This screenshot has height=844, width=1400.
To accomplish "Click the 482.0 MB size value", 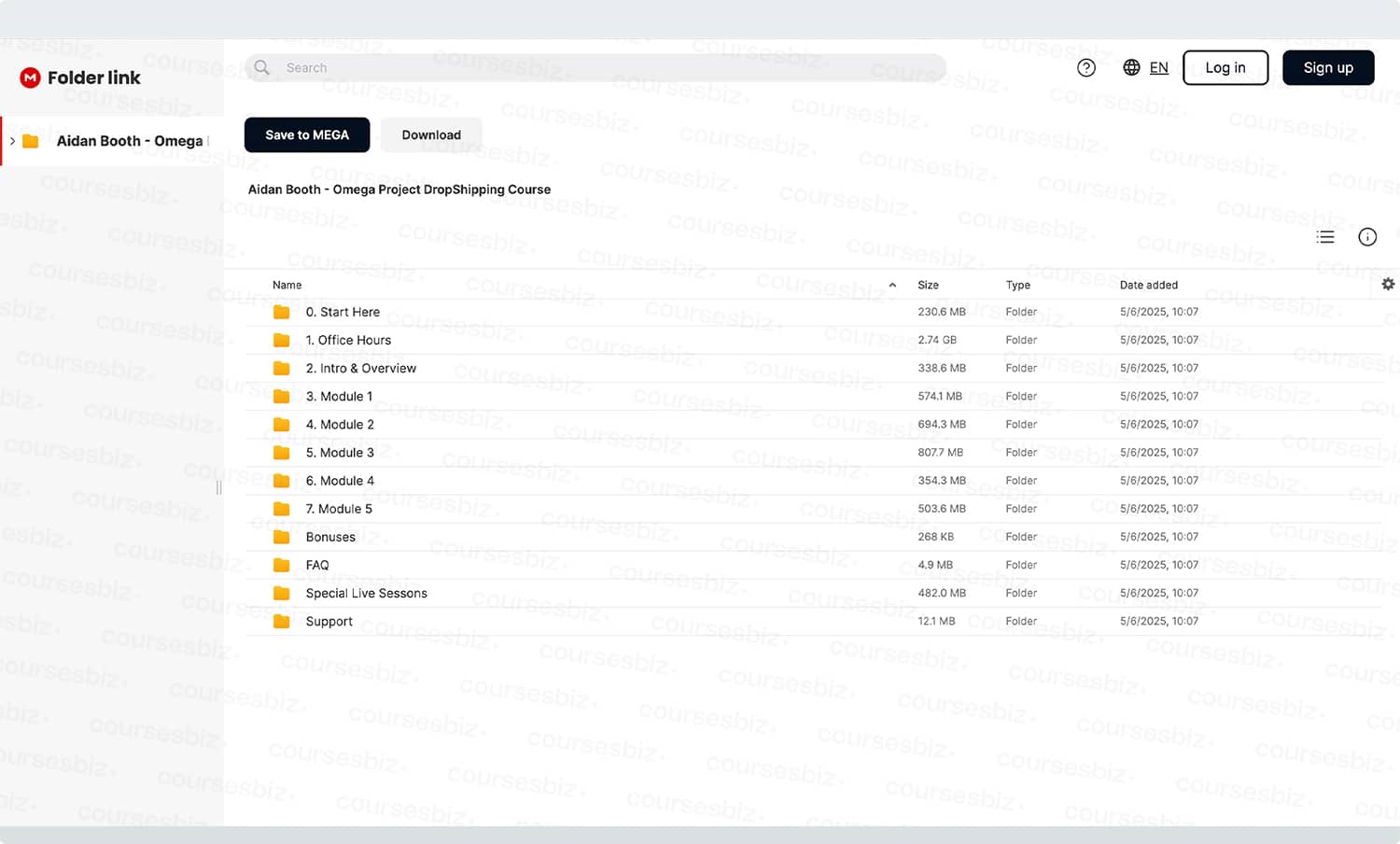I will [x=942, y=593].
